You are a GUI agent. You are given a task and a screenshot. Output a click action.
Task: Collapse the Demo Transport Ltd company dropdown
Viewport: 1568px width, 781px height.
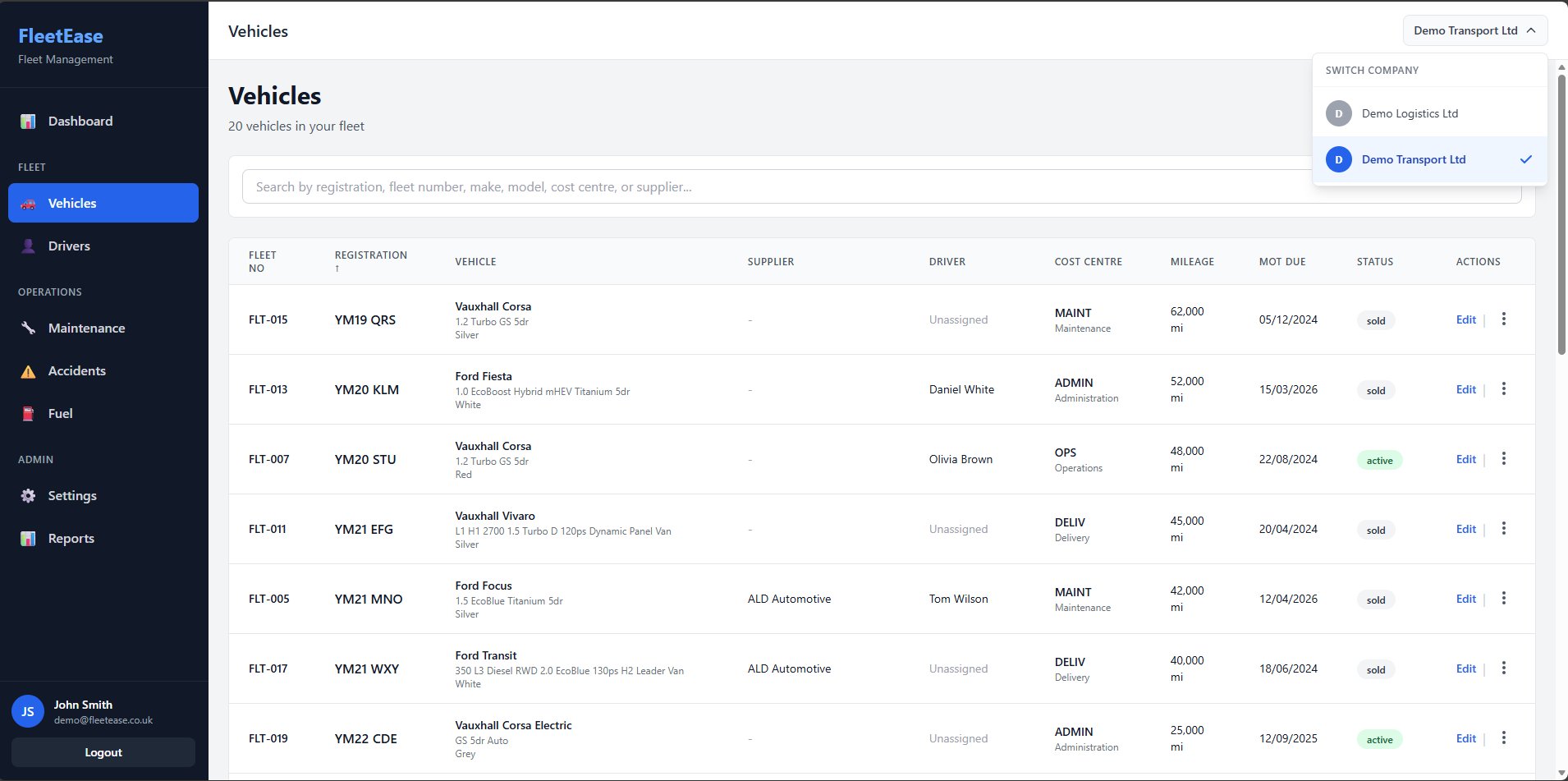pyautogui.click(x=1474, y=30)
